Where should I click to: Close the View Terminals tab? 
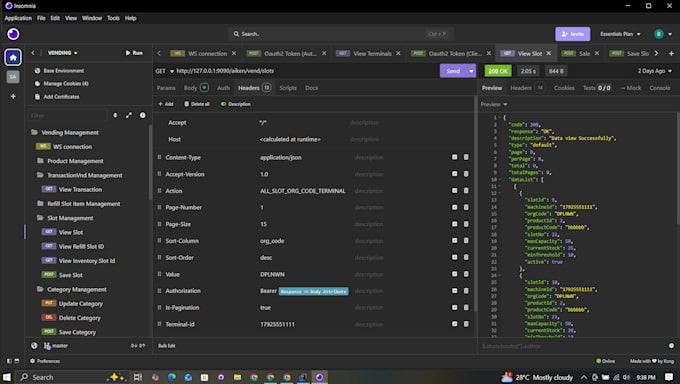tap(398, 53)
